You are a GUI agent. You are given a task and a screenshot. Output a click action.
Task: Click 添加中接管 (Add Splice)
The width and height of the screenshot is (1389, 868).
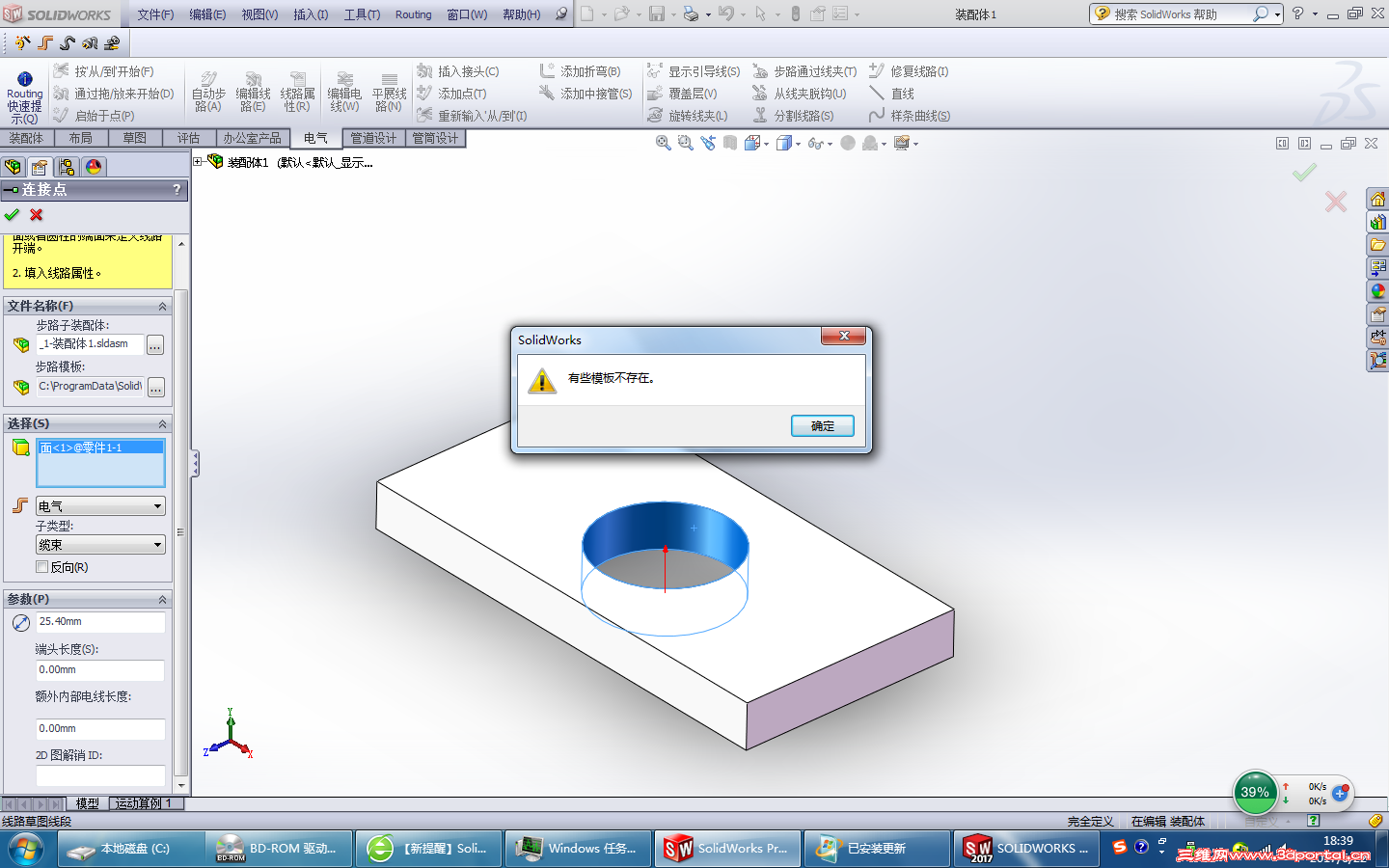pos(586,94)
